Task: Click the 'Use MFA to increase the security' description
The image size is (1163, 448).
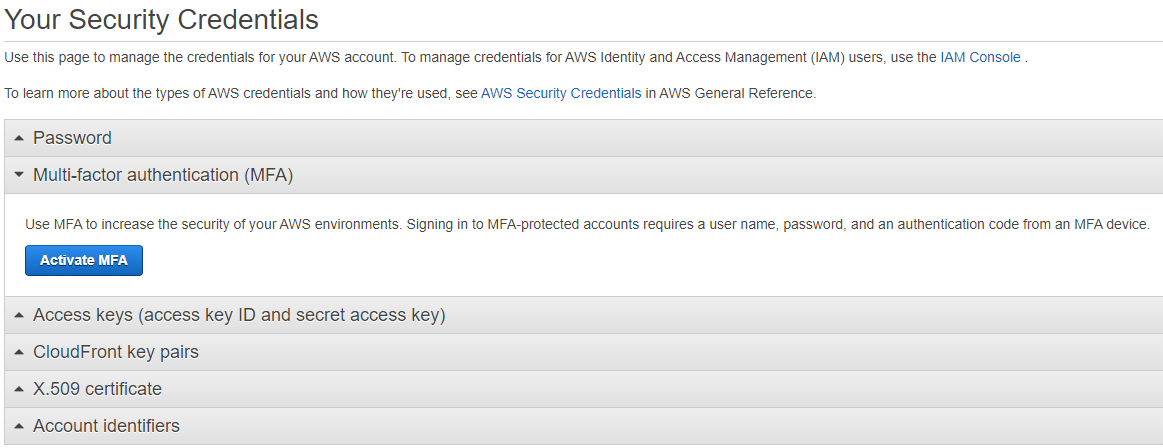Action: click(587, 224)
